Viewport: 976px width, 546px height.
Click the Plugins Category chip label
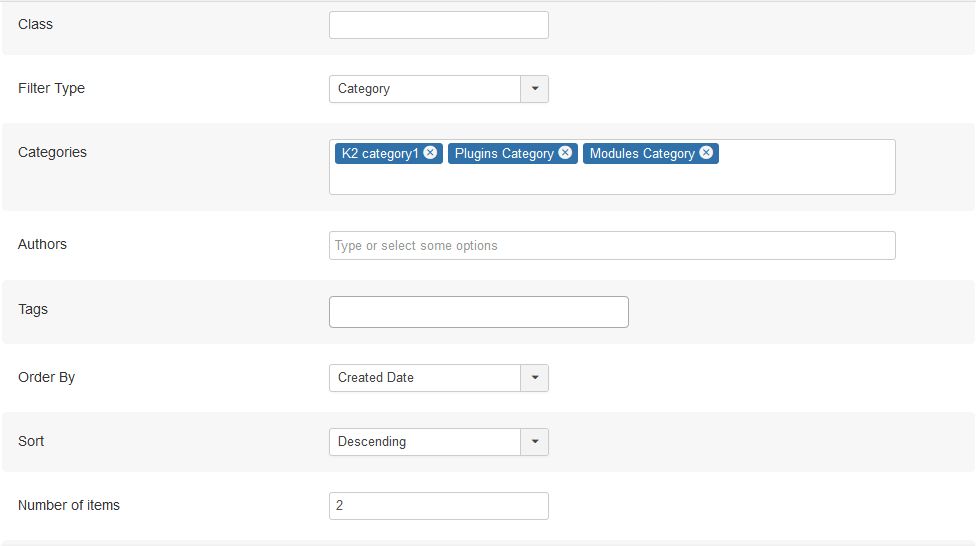(x=504, y=154)
